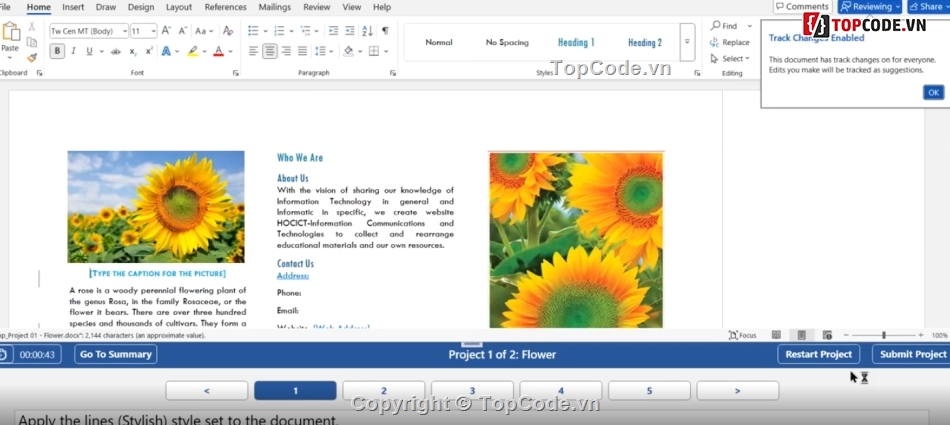The width and height of the screenshot is (950, 425).
Task: Open the Font dialog launcher
Action: 236,73
